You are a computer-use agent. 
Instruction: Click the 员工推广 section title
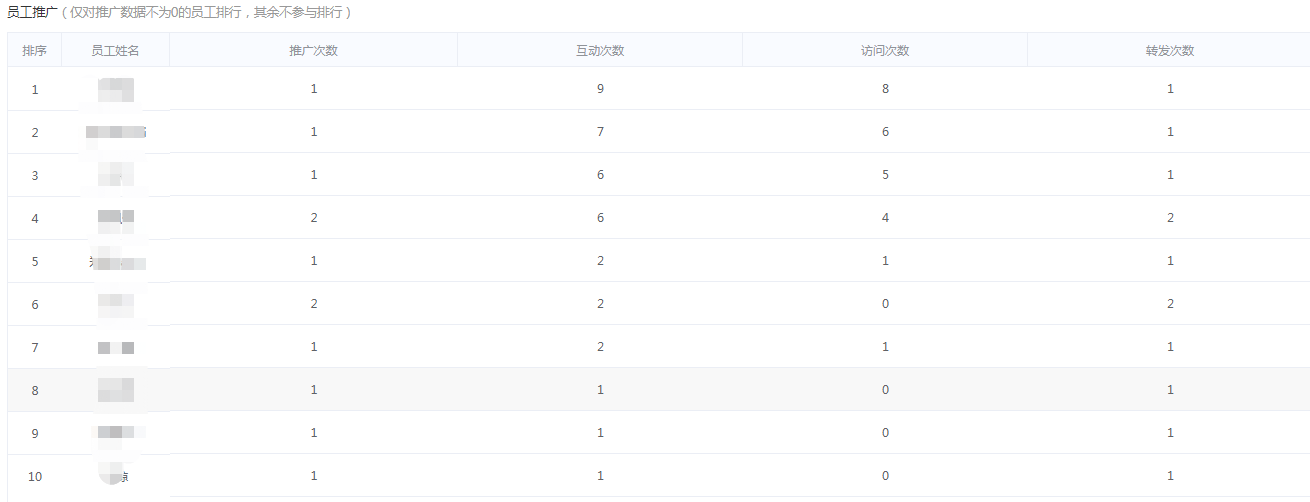tap(31, 13)
